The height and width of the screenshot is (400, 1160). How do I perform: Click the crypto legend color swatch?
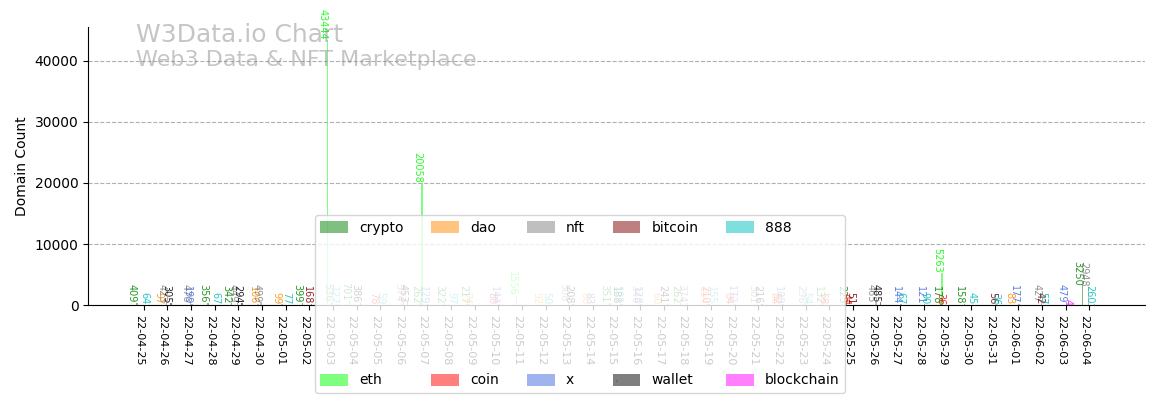(333, 228)
